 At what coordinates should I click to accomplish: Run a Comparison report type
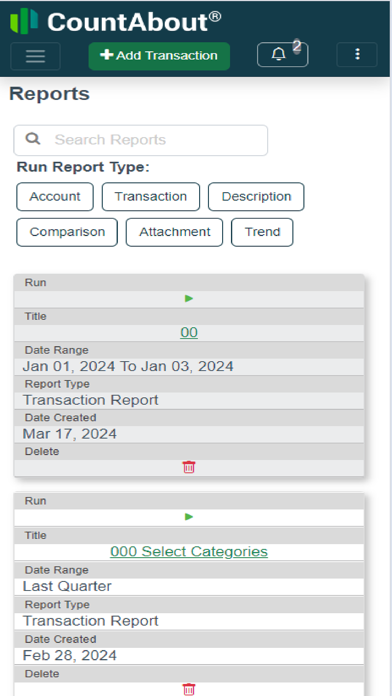(67, 232)
